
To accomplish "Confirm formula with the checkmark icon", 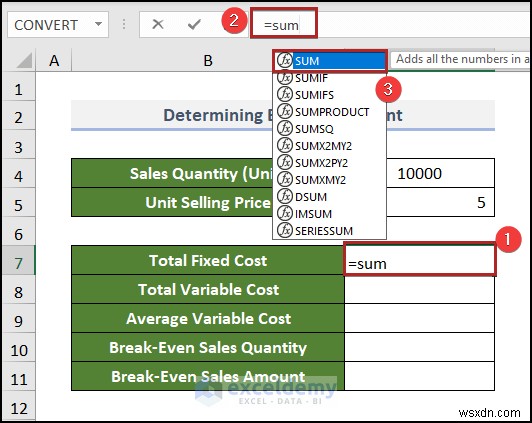I will (194, 24).
